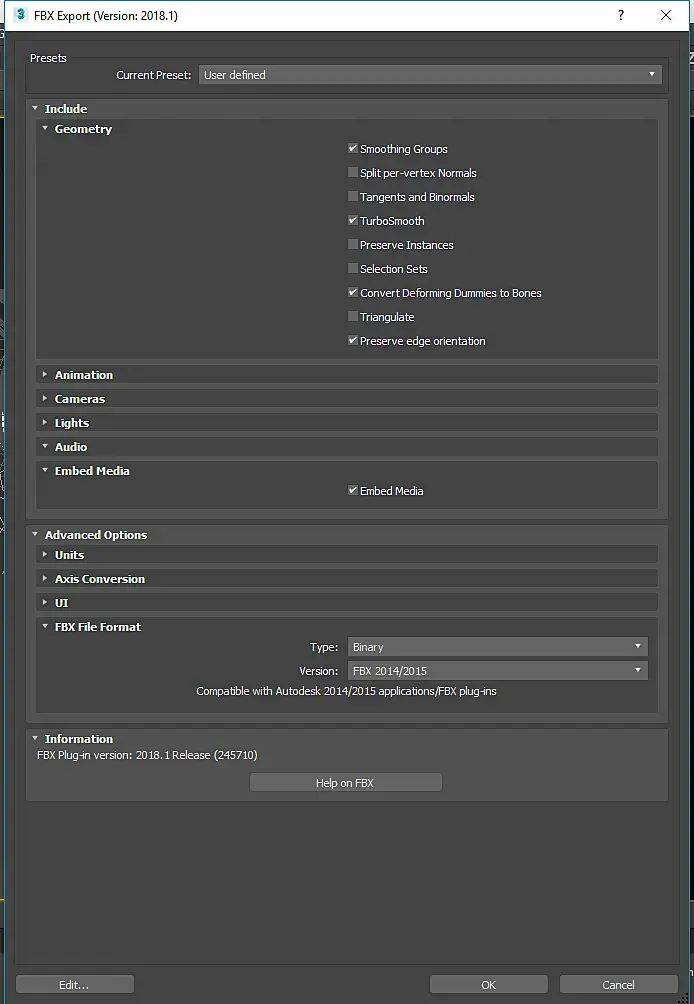Collapse the Advanced Options section
Viewport: 694px width, 1004px height.
pyautogui.click(x=35, y=535)
